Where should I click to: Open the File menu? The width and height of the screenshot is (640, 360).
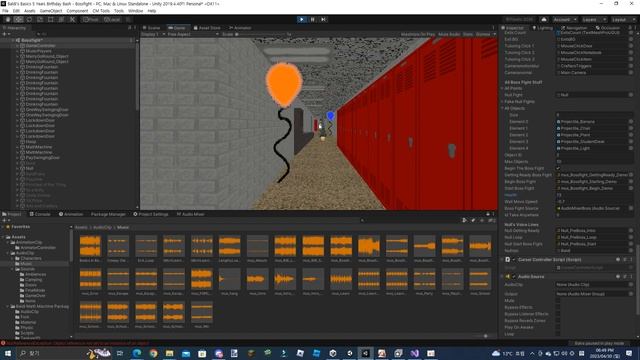[5, 11]
